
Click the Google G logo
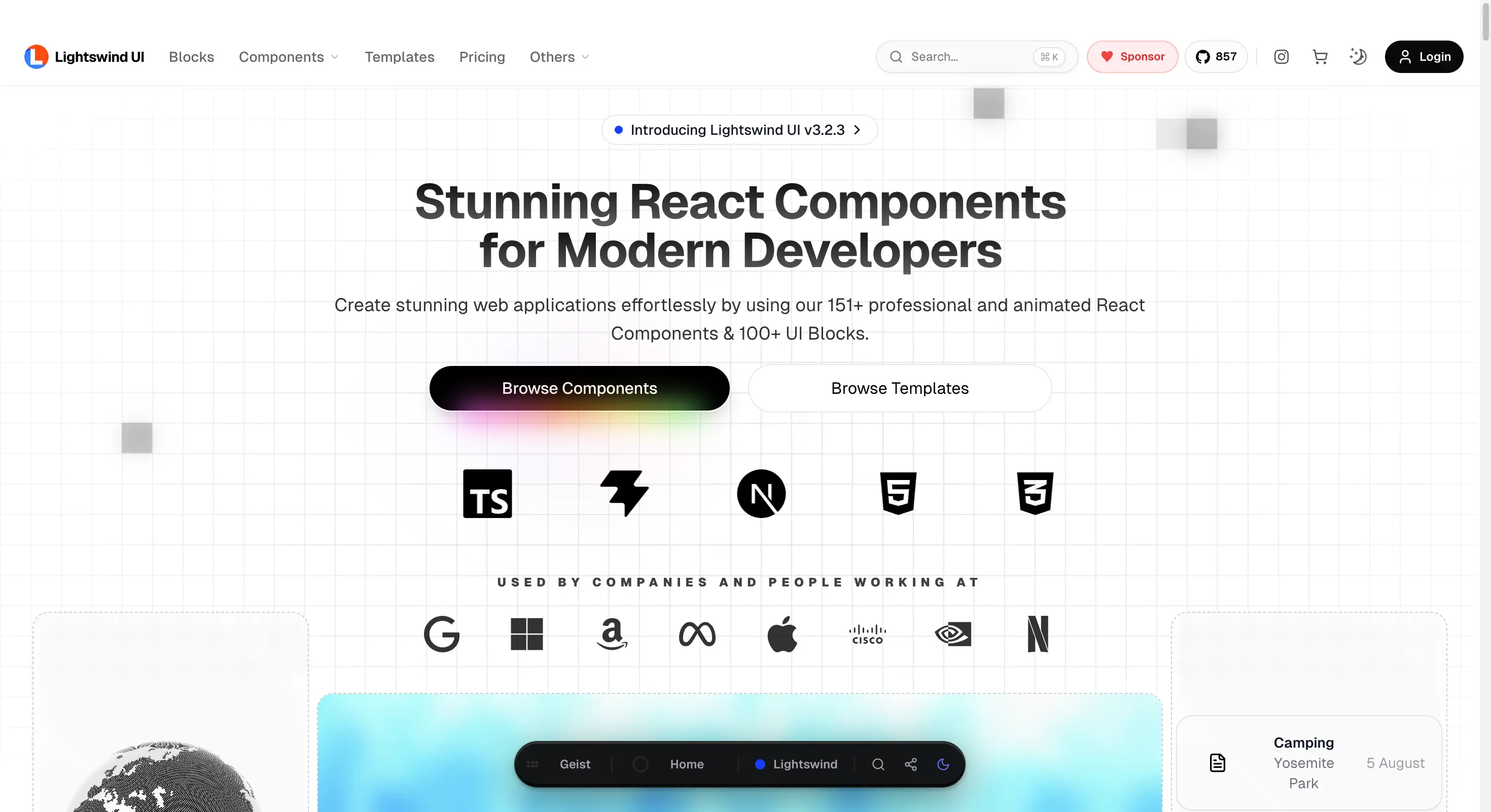442,634
